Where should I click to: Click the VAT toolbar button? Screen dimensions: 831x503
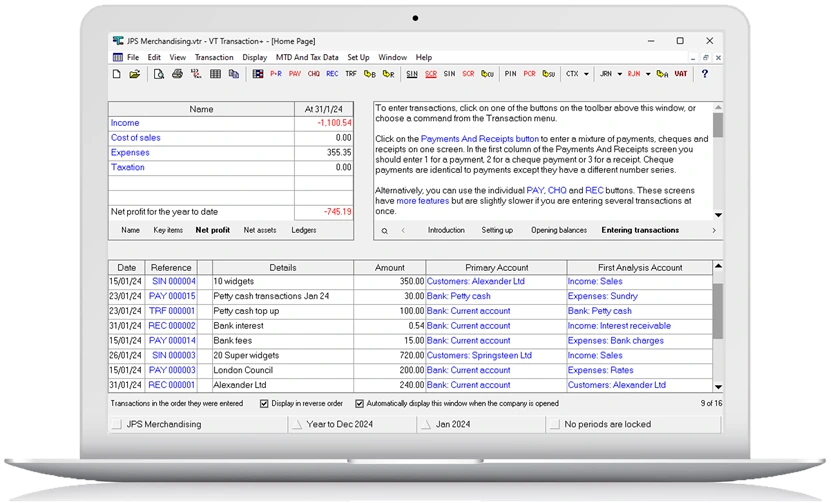[x=681, y=74]
